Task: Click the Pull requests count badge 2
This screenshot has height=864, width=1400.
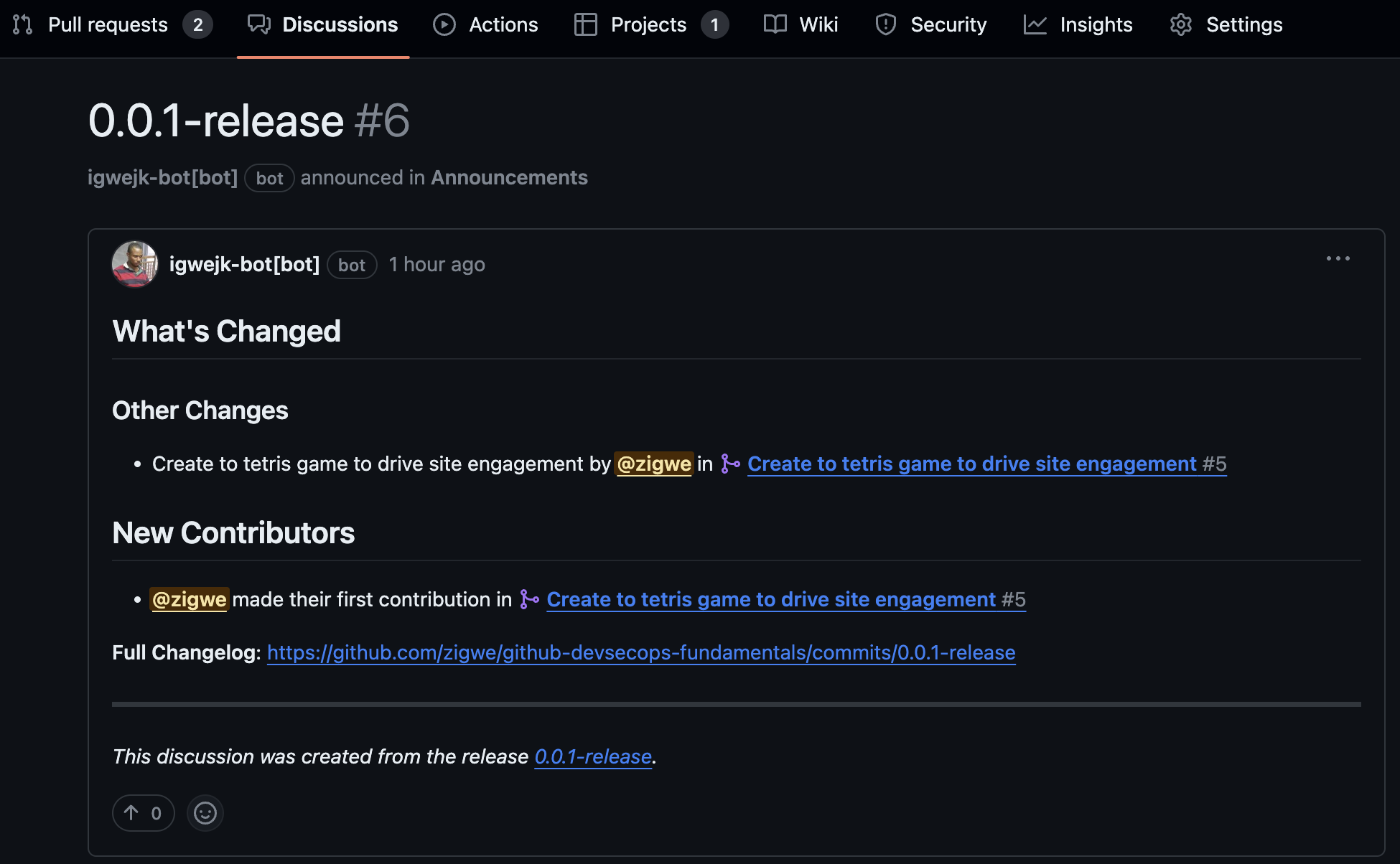Action: pos(197,24)
